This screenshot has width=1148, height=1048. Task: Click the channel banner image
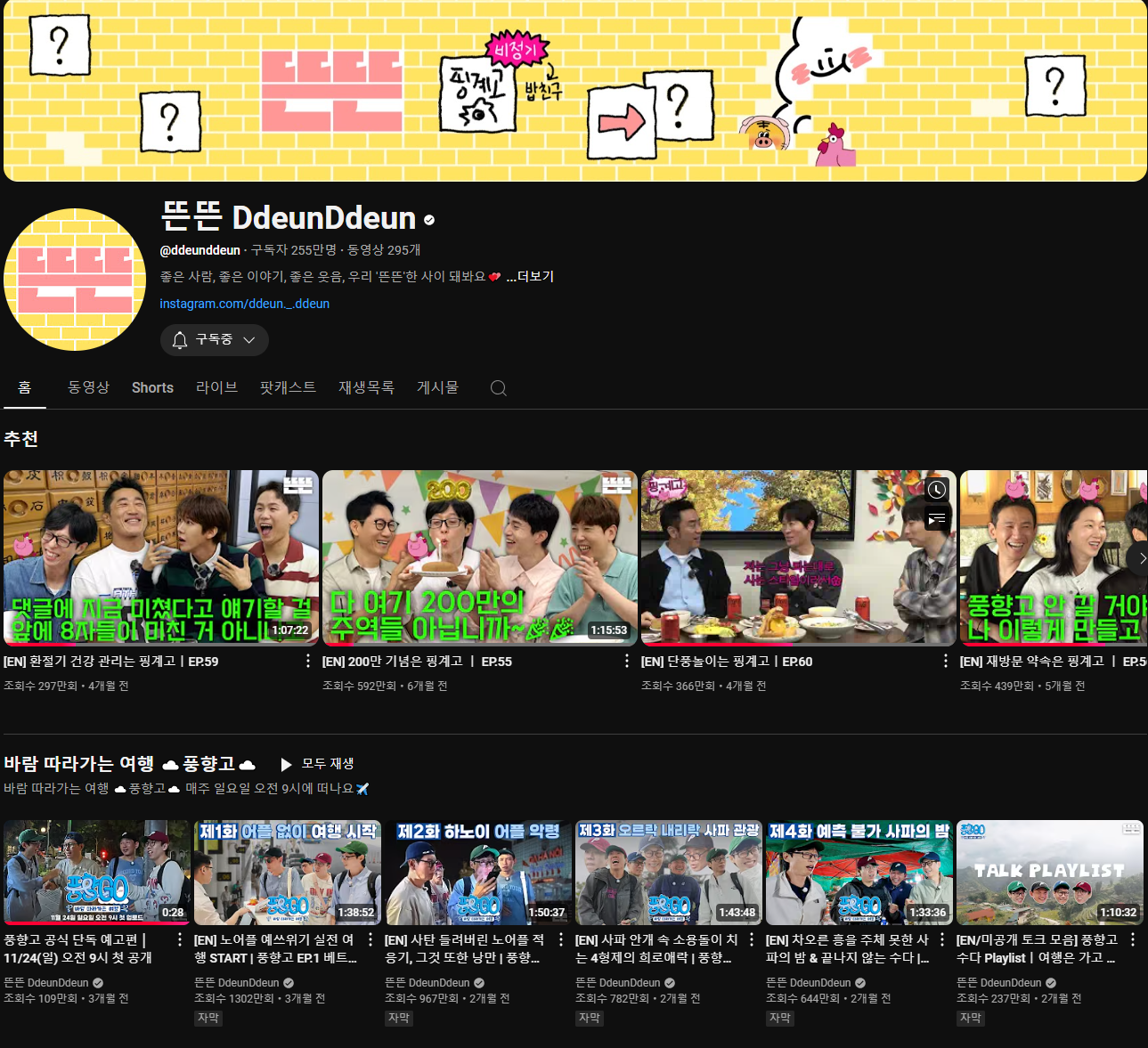tap(575, 91)
